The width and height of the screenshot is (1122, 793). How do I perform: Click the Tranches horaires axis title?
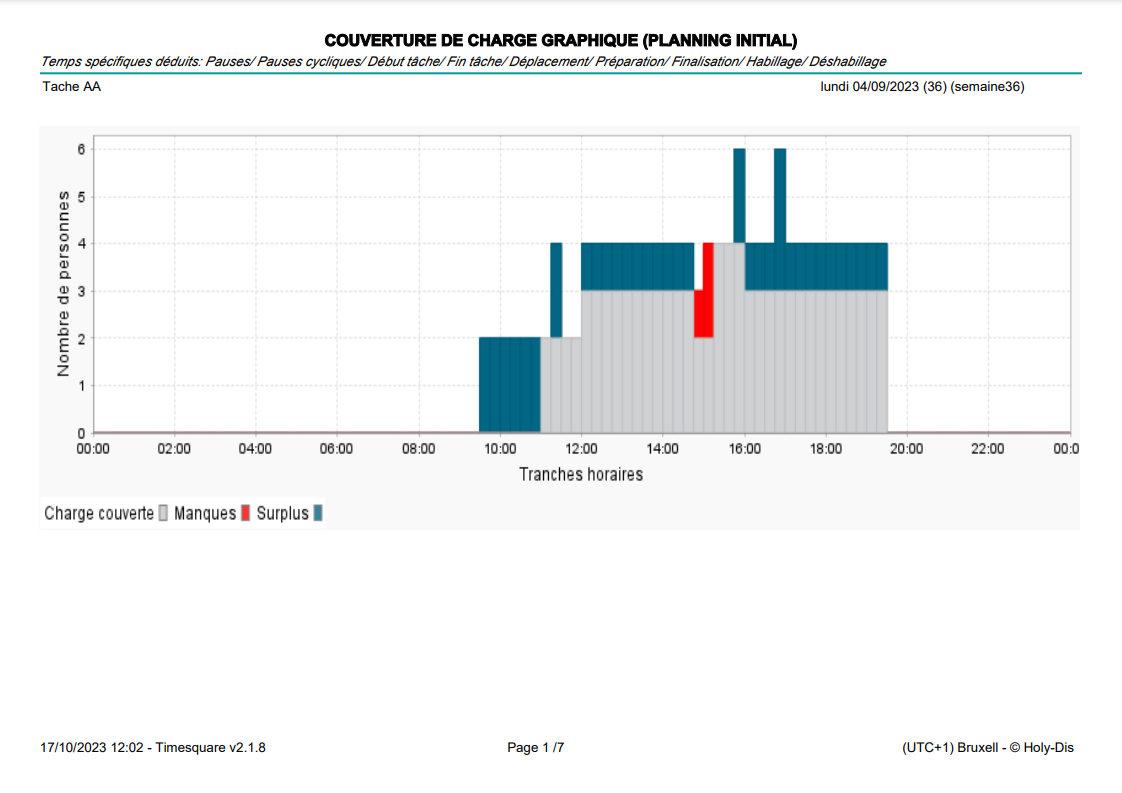pyautogui.click(x=581, y=475)
